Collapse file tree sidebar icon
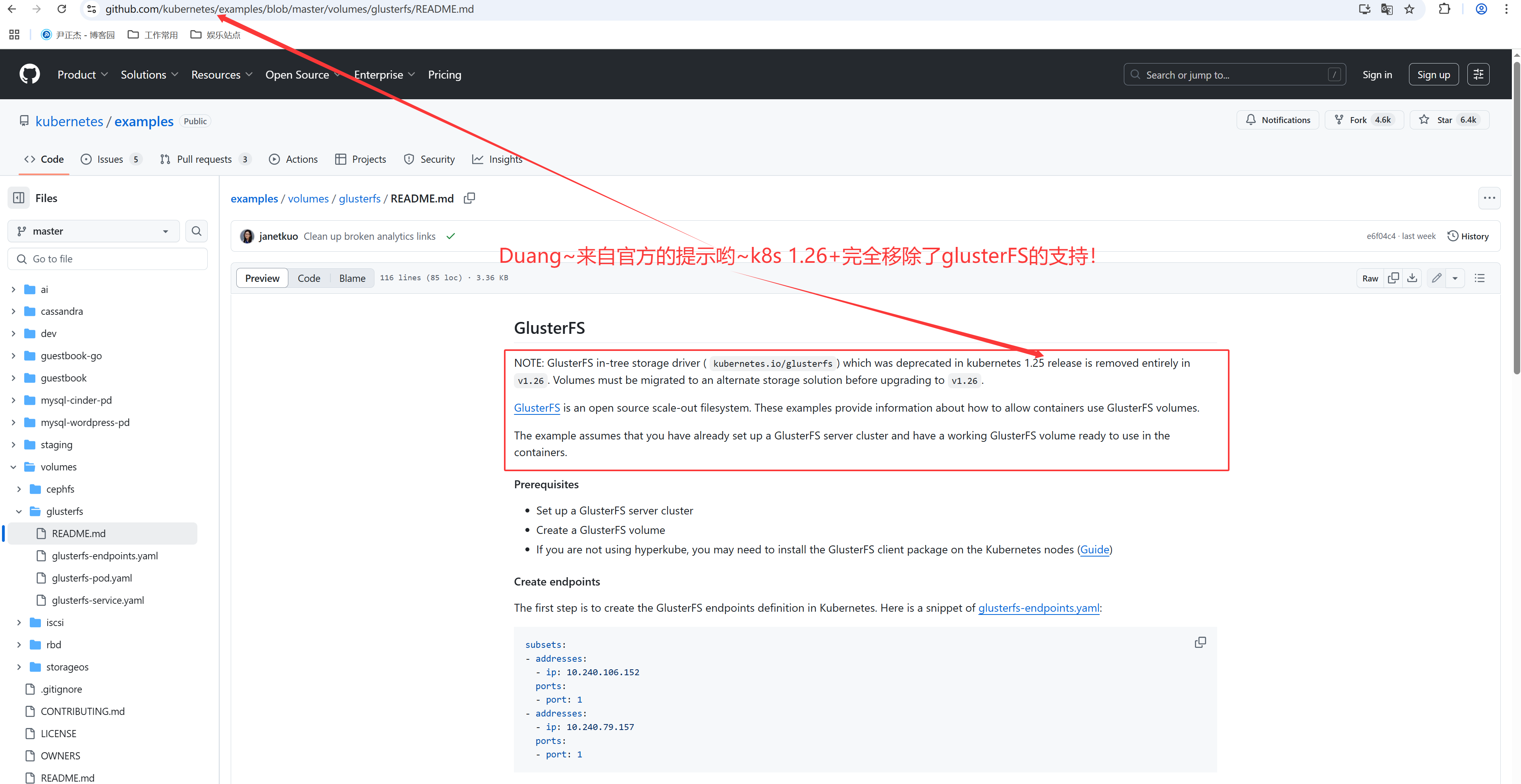The height and width of the screenshot is (784, 1521). [19, 198]
